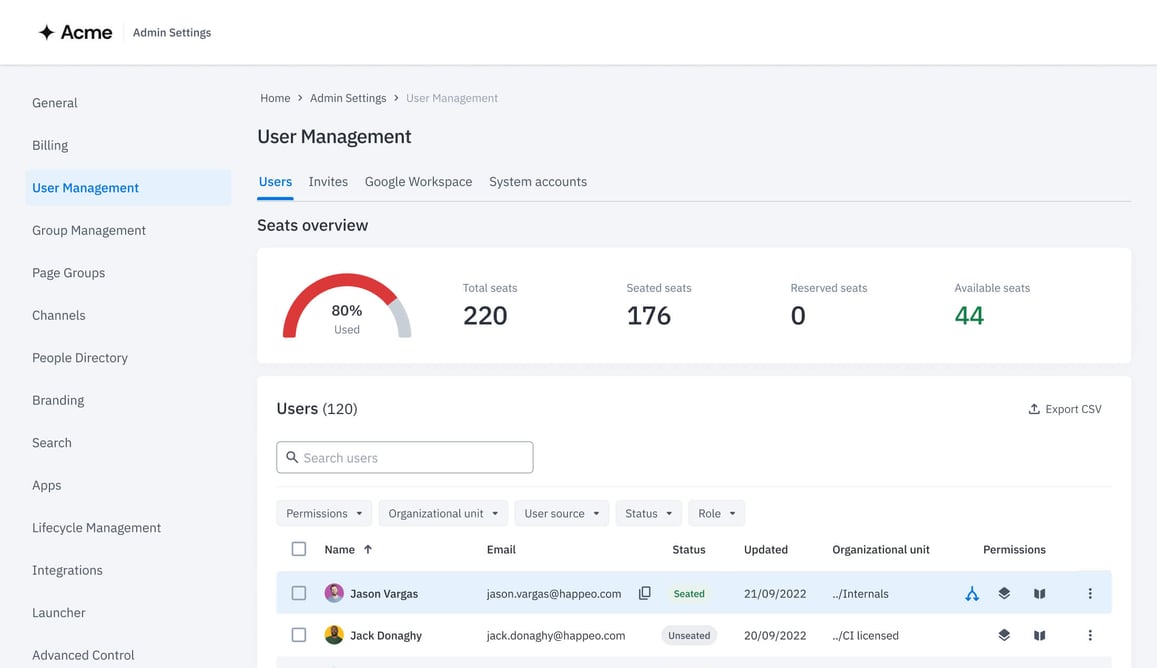Click the book permission icon in Jack Donaghy's row

point(1039,635)
